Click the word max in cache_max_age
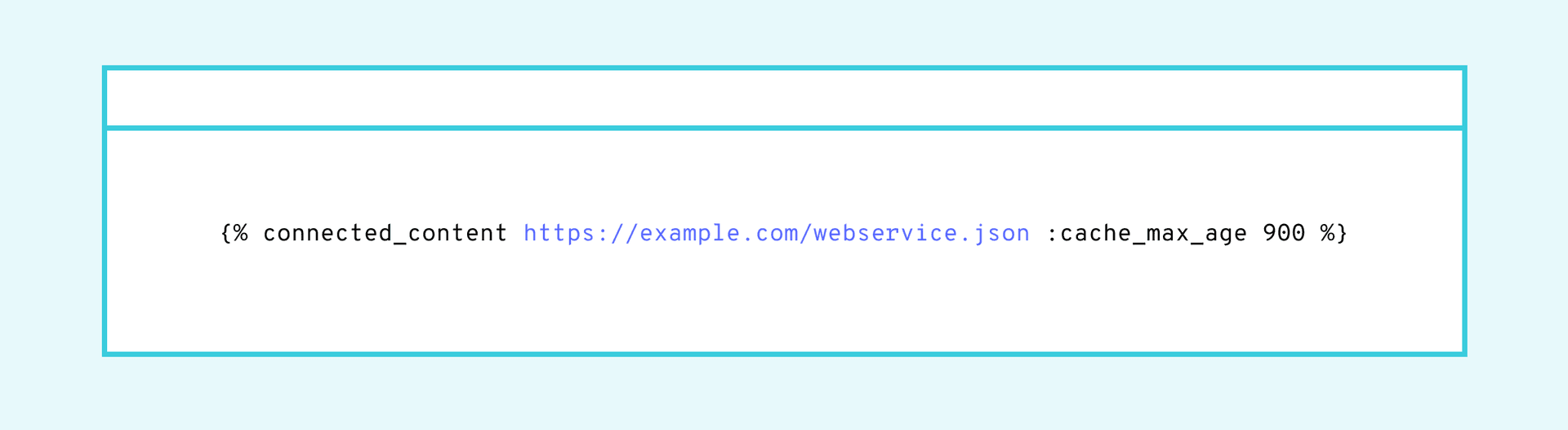 pos(1168,235)
